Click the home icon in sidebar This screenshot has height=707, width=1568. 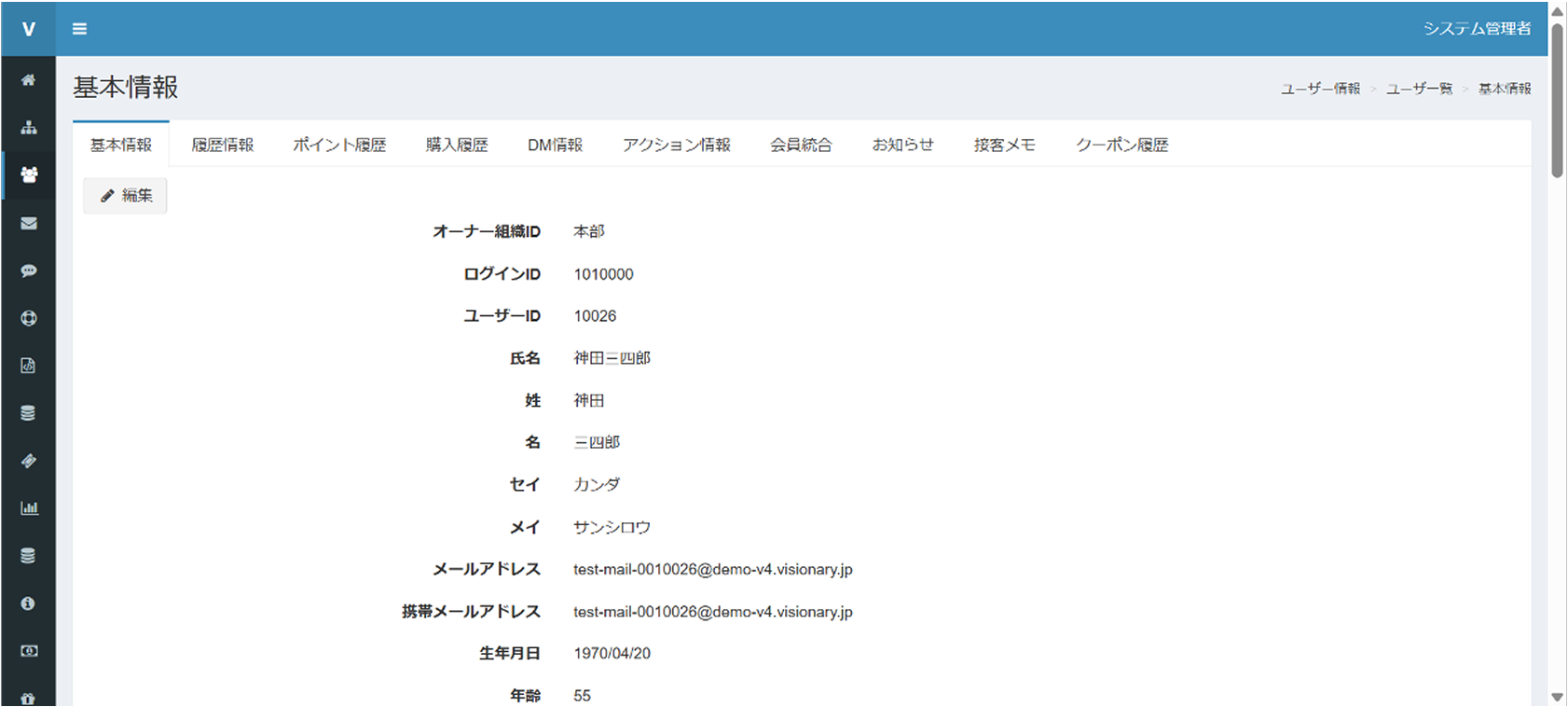click(x=28, y=80)
